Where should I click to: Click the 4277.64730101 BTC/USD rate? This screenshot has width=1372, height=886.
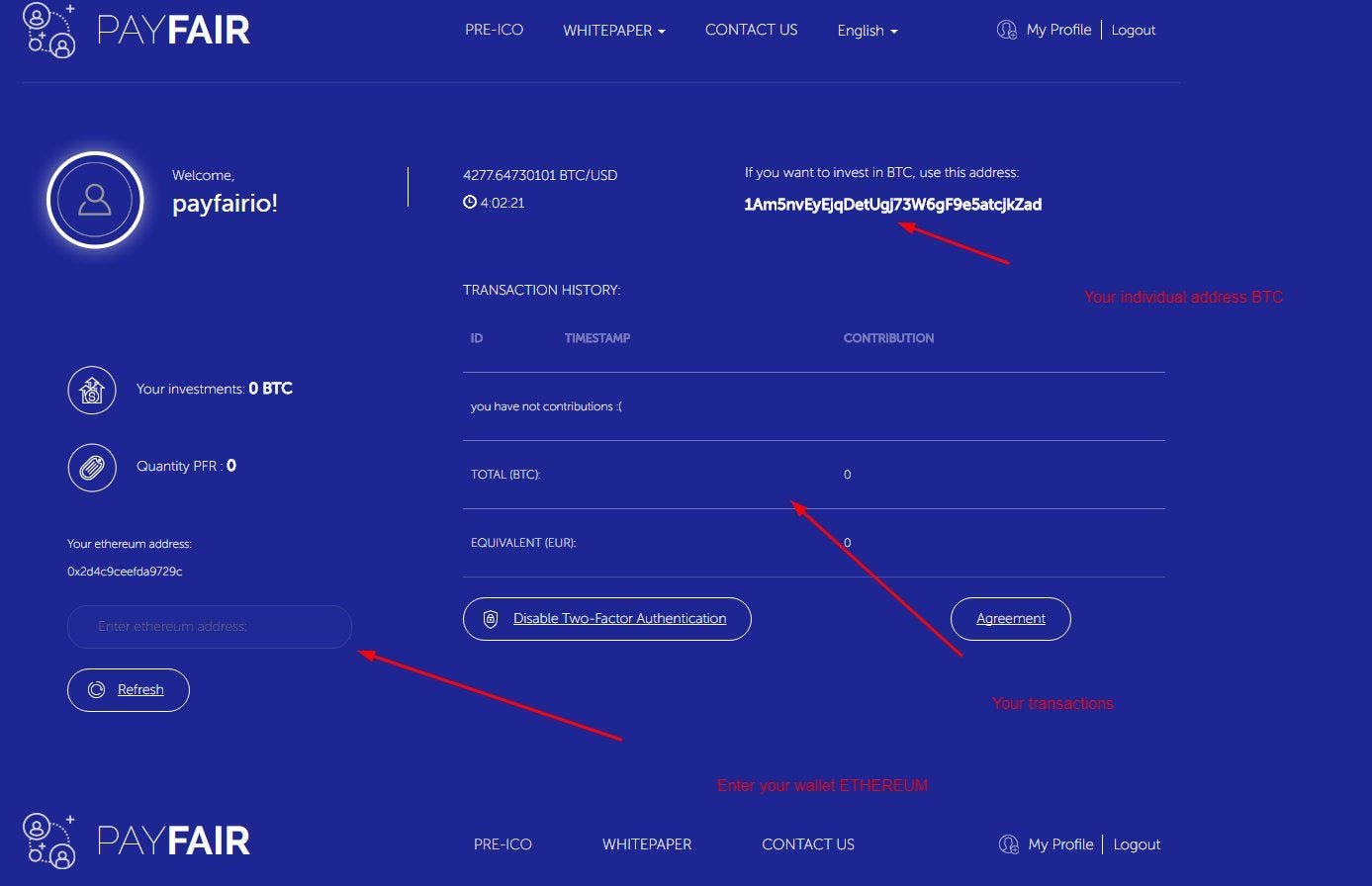click(x=540, y=175)
